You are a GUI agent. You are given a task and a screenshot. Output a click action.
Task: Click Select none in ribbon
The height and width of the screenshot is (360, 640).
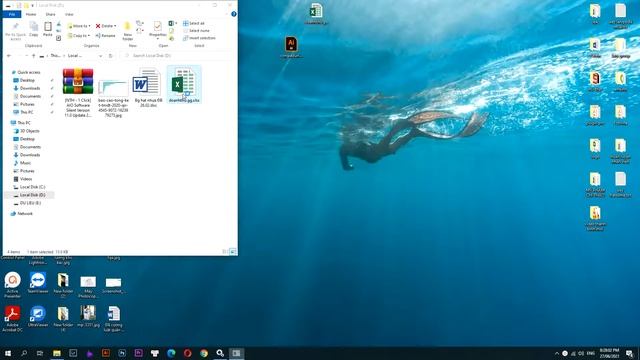[196, 31]
